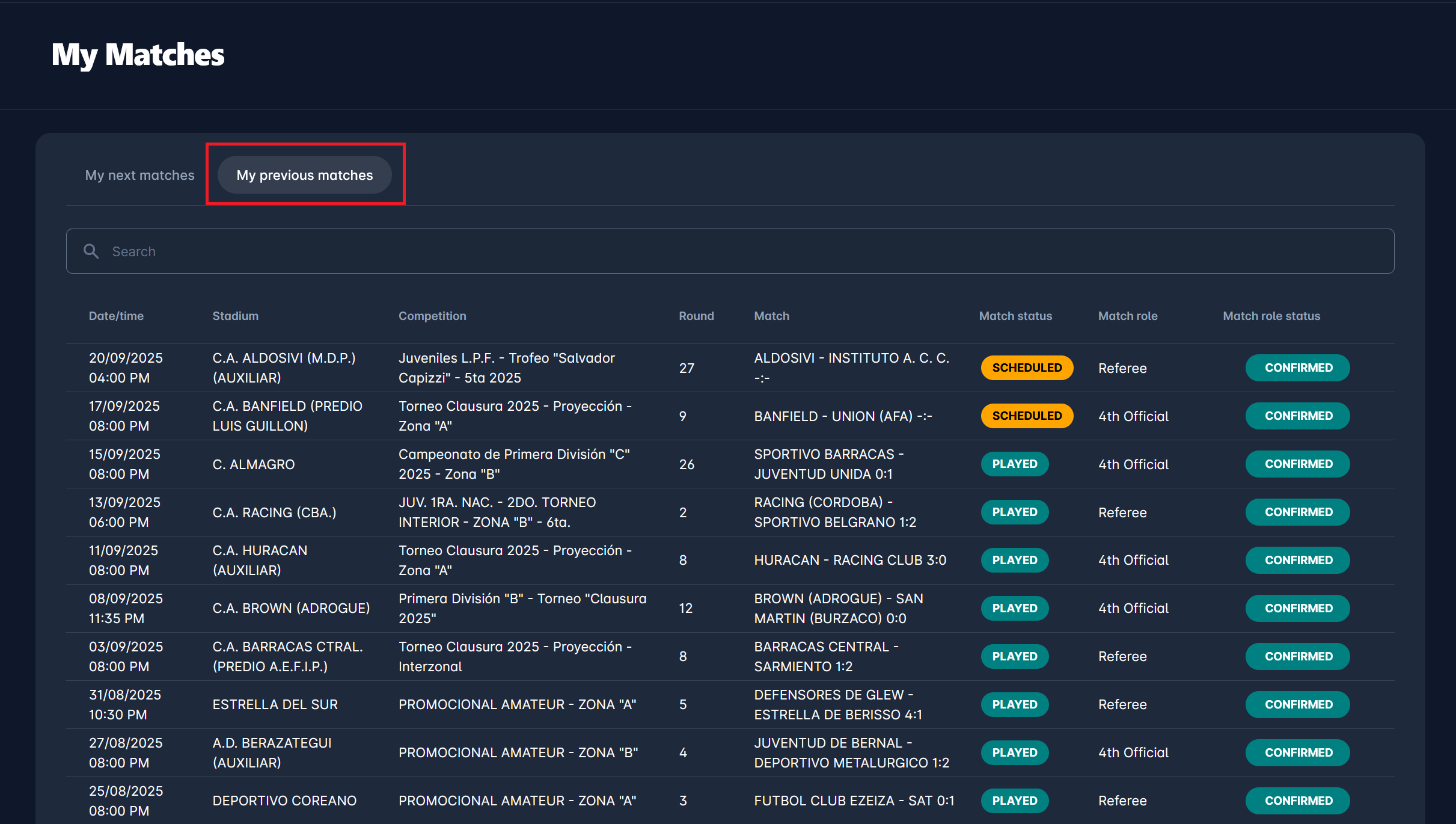Click SCHEDULED badge for Banfield - Union match
This screenshot has width=1456, height=824.
(1026, 416)
